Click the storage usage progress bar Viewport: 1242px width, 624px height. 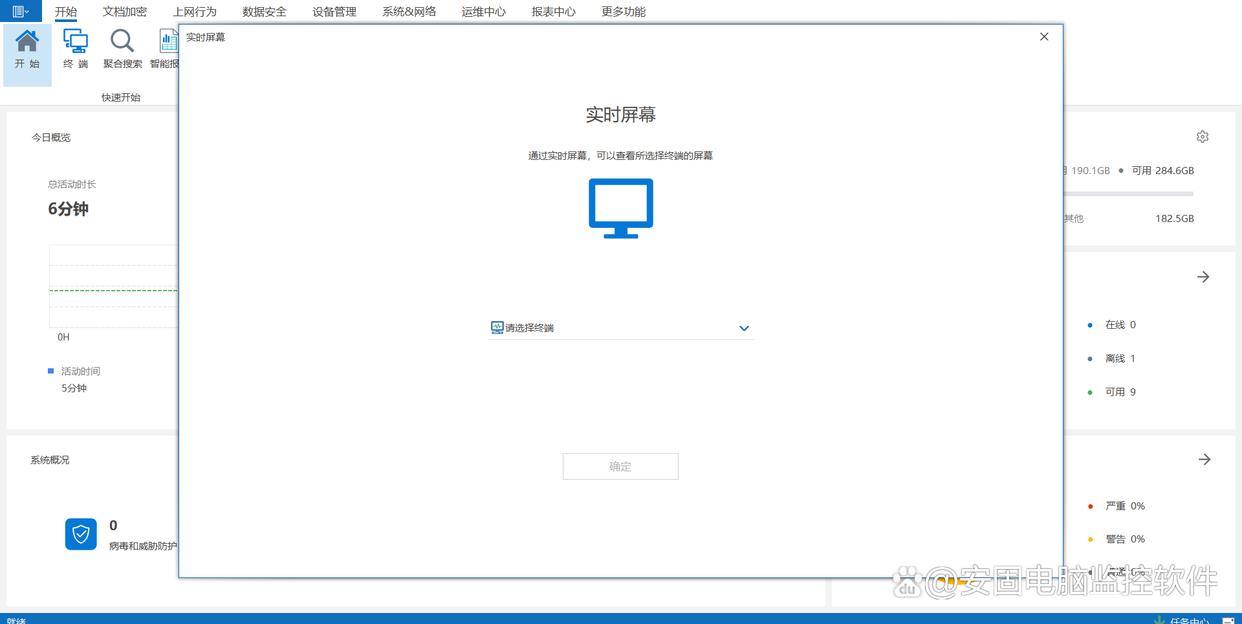1128,193
